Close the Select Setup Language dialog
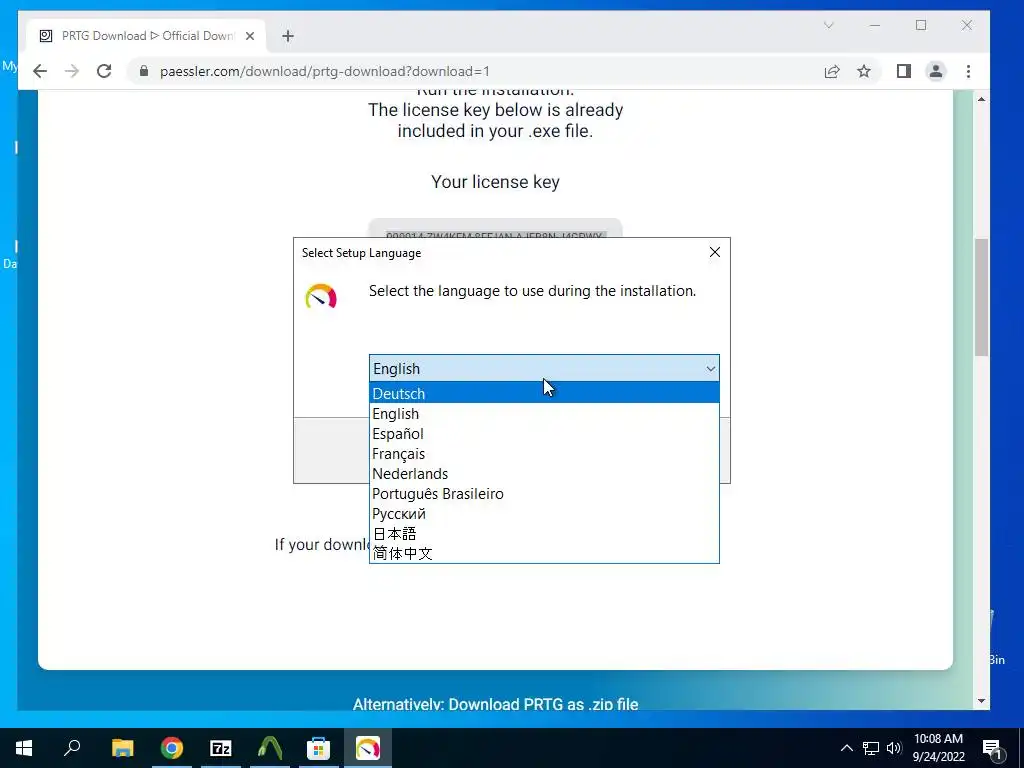 tap(714, 252)
